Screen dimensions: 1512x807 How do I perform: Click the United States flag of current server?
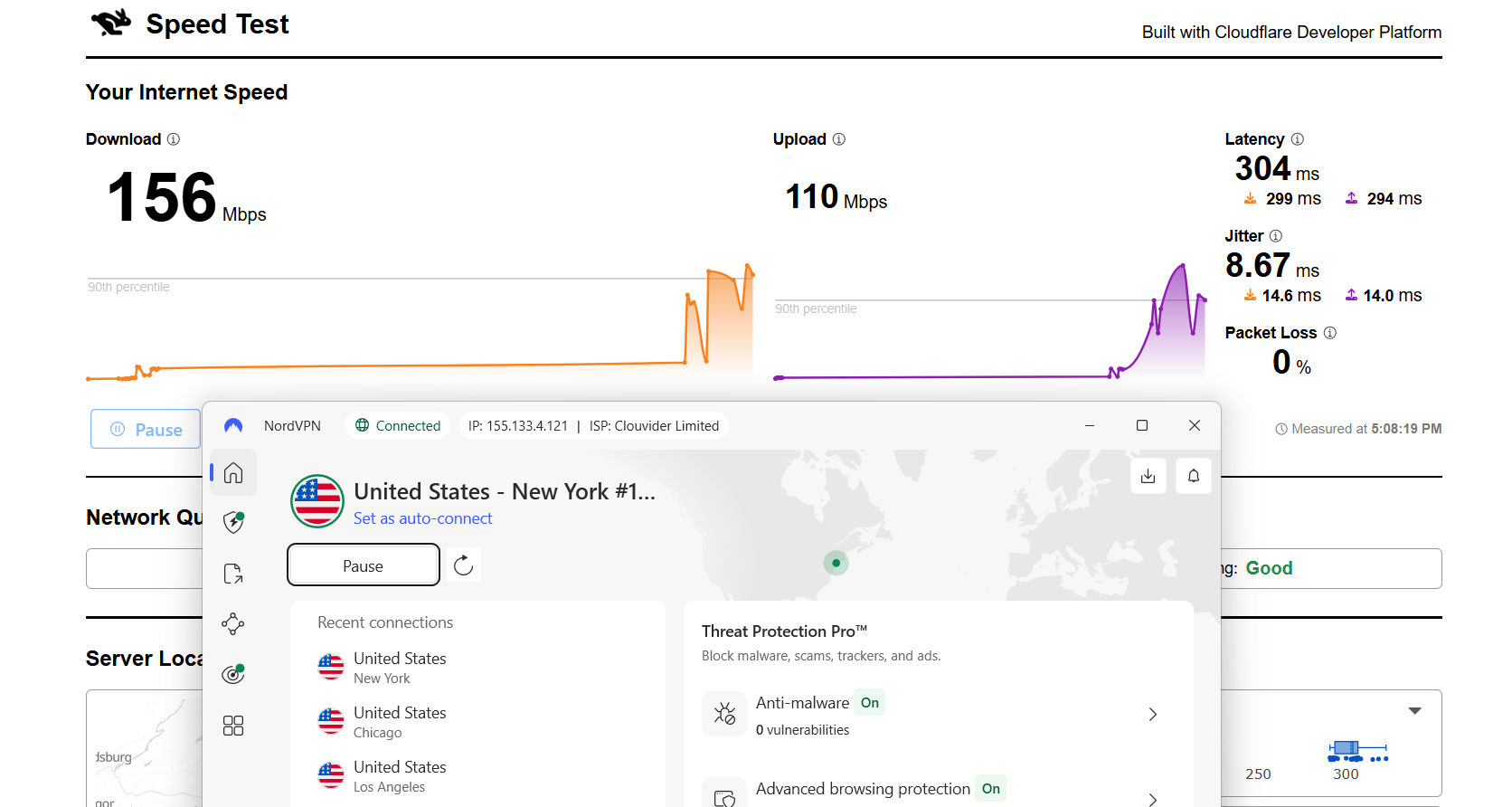click(x=317, y=501)
